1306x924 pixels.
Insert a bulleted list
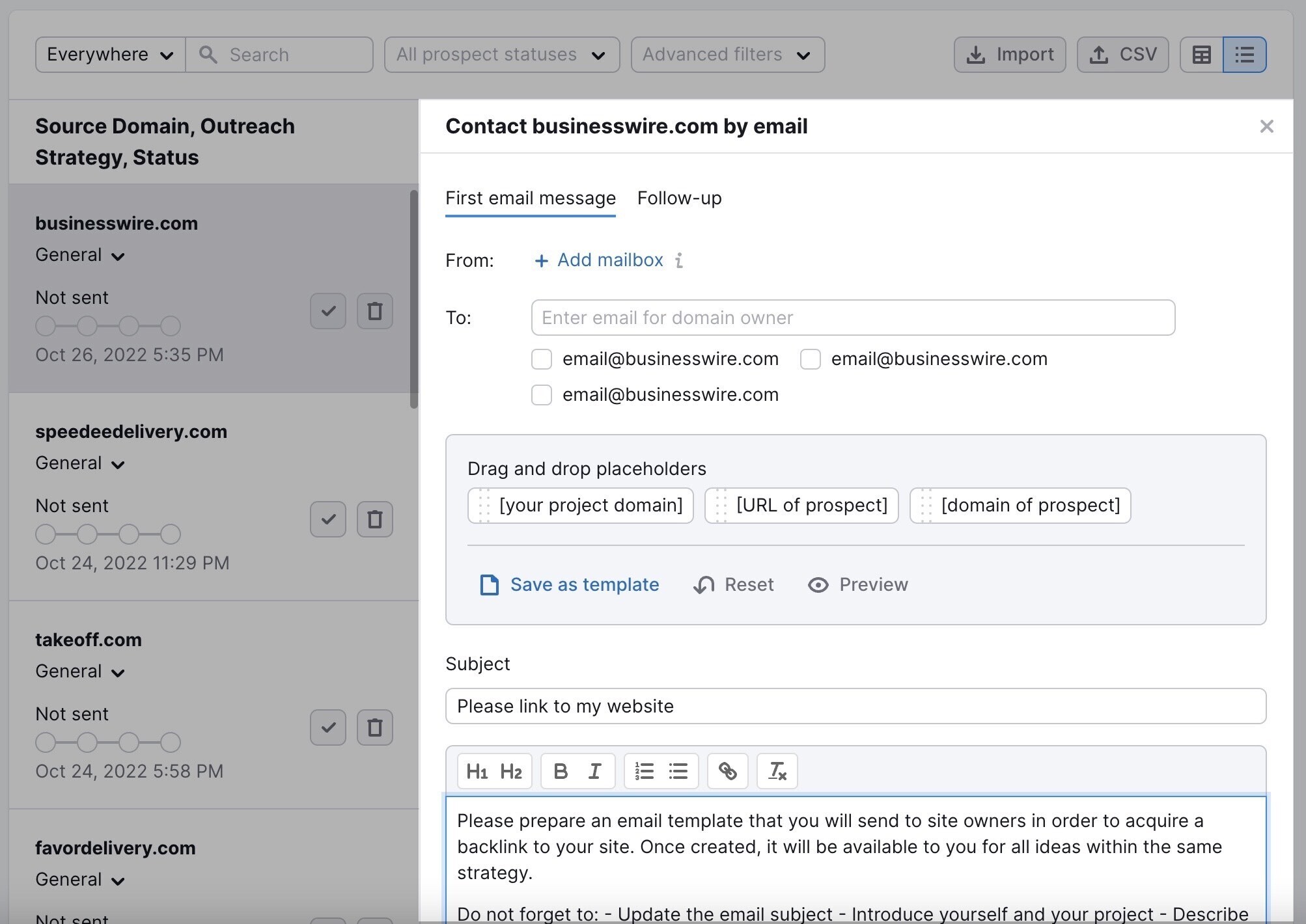[678, 772]
